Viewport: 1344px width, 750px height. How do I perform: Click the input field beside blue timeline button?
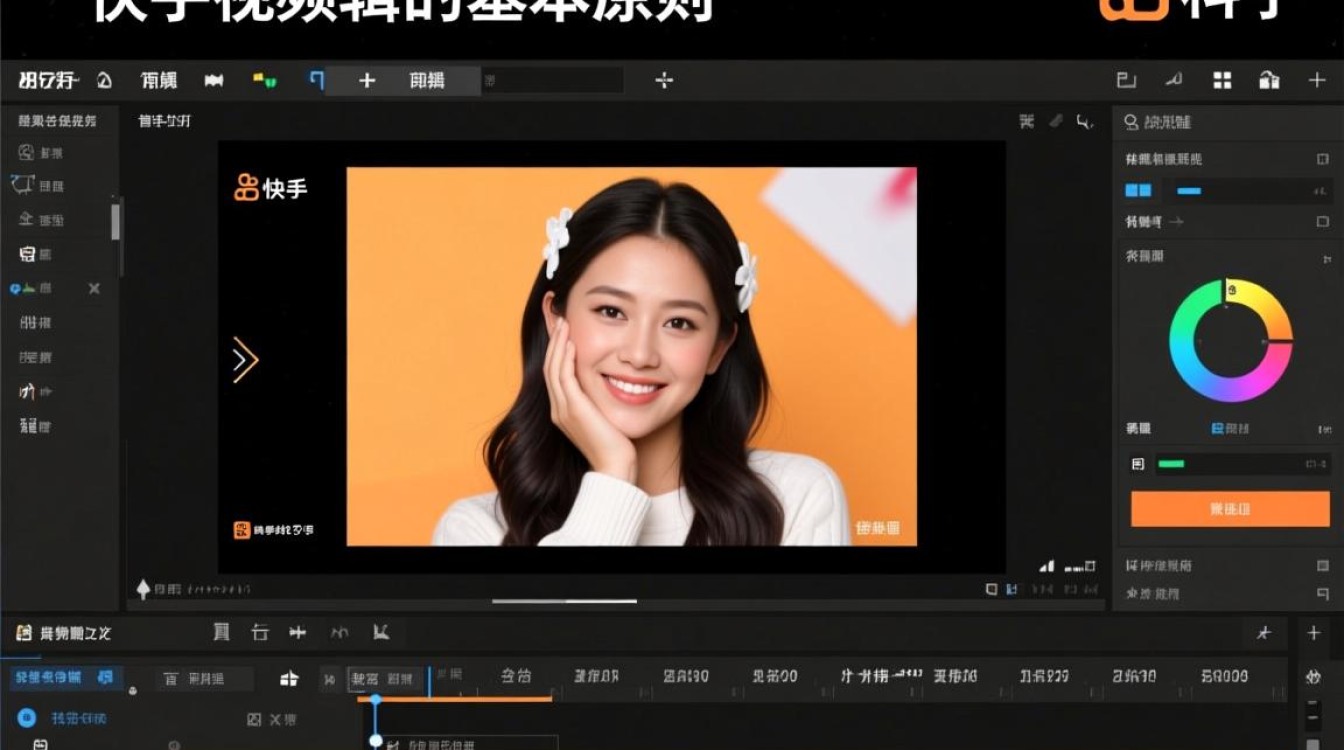(205, 679)
